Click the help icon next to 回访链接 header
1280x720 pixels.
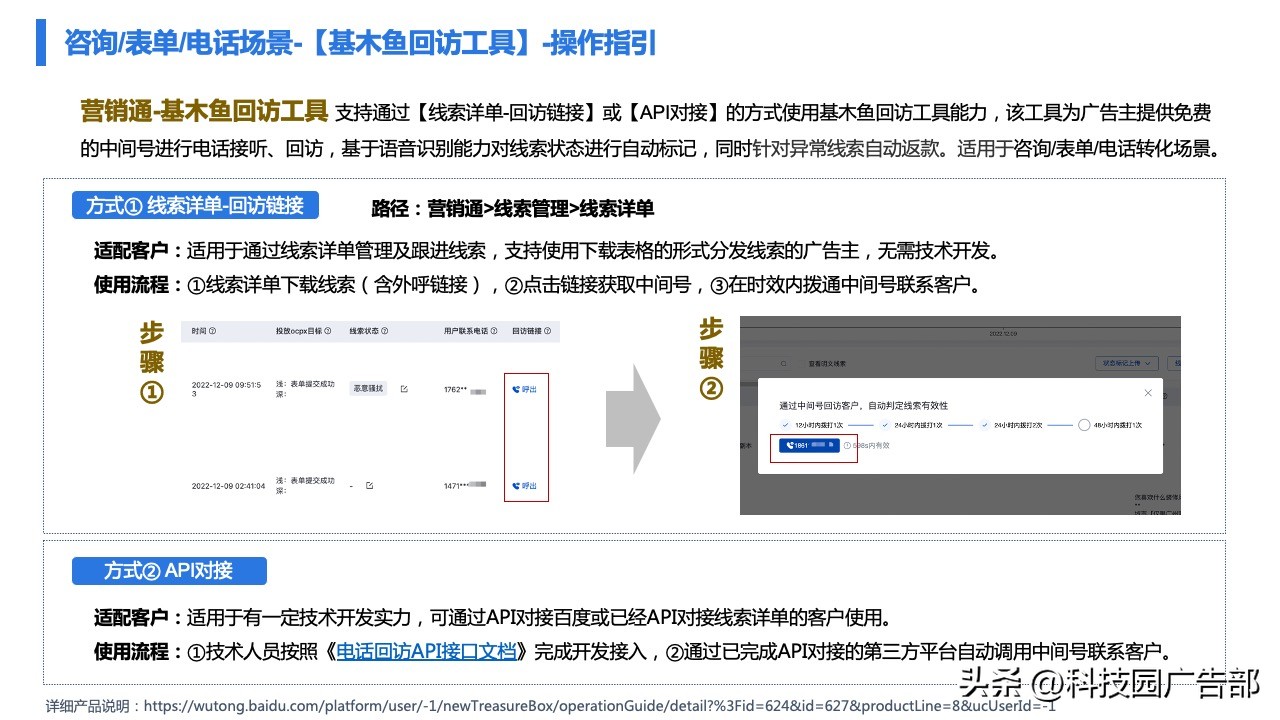545,331
